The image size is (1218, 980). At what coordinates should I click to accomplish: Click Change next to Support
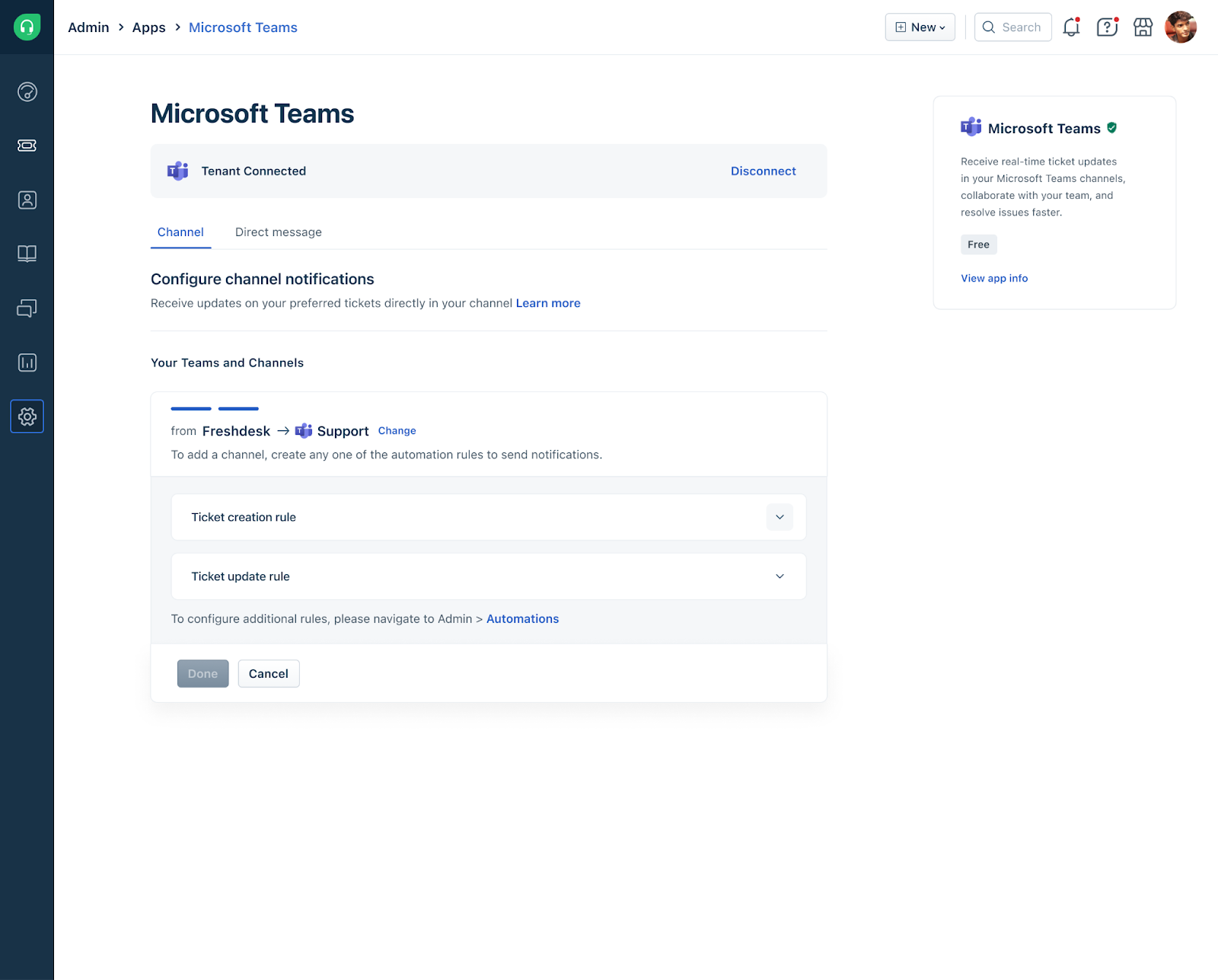pos(397,431)
